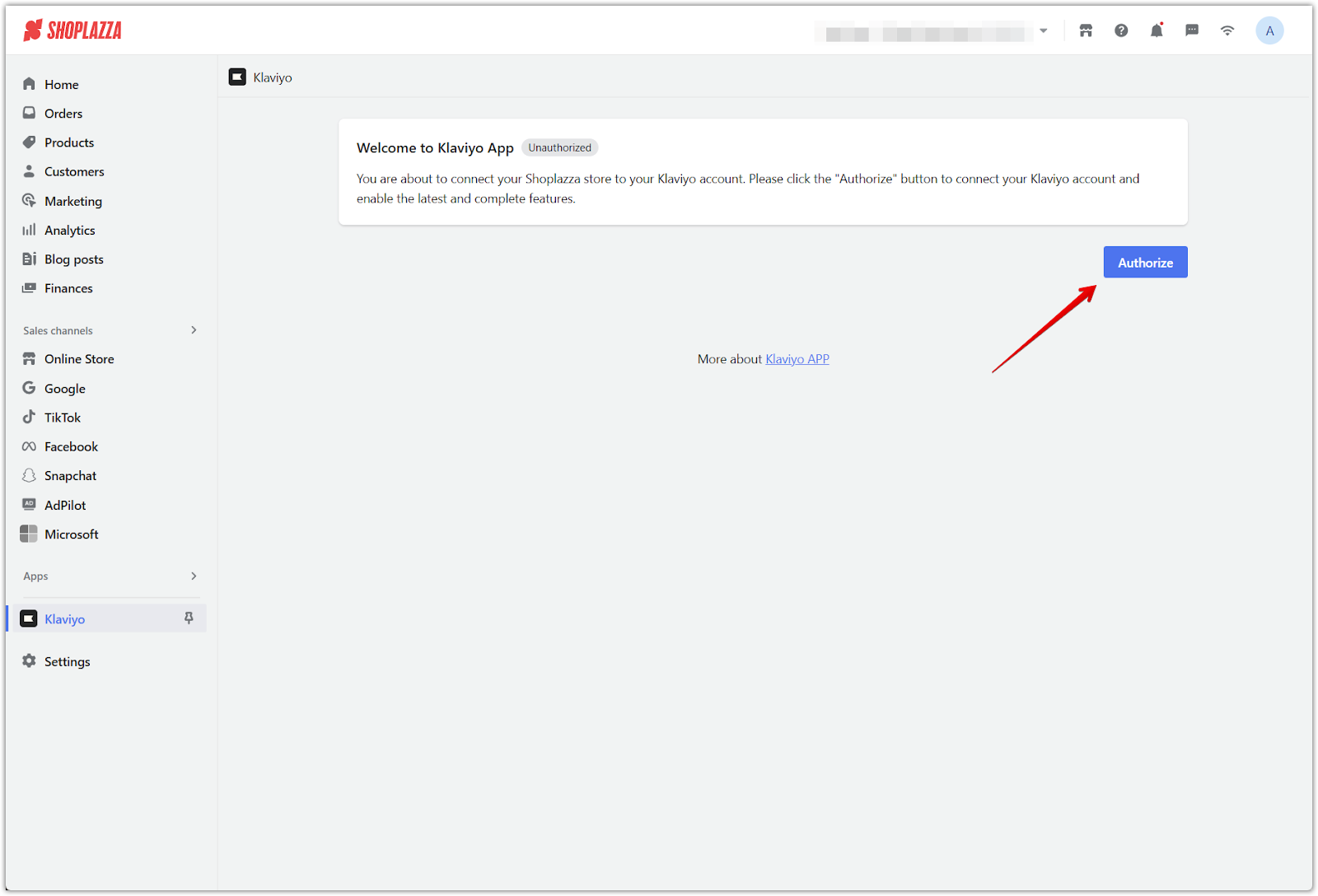Click the AdPilot icon
Screen dimensions: 1318x896
(29, 504)
